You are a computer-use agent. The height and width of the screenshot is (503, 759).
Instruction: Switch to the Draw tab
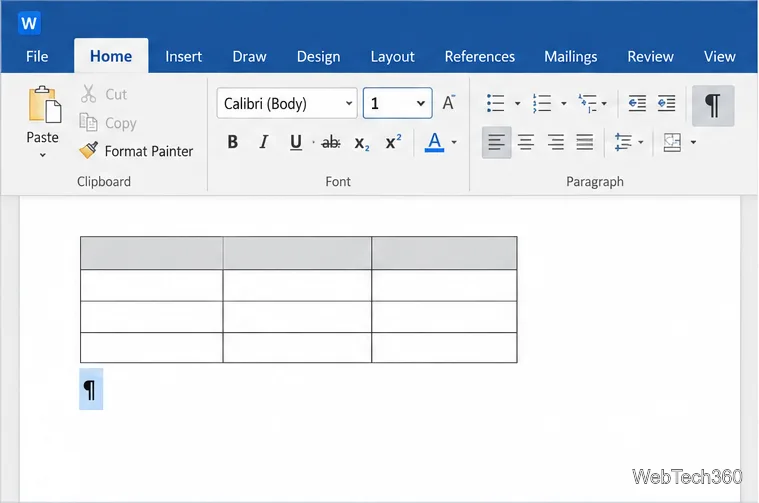click(x=249, y=57)
